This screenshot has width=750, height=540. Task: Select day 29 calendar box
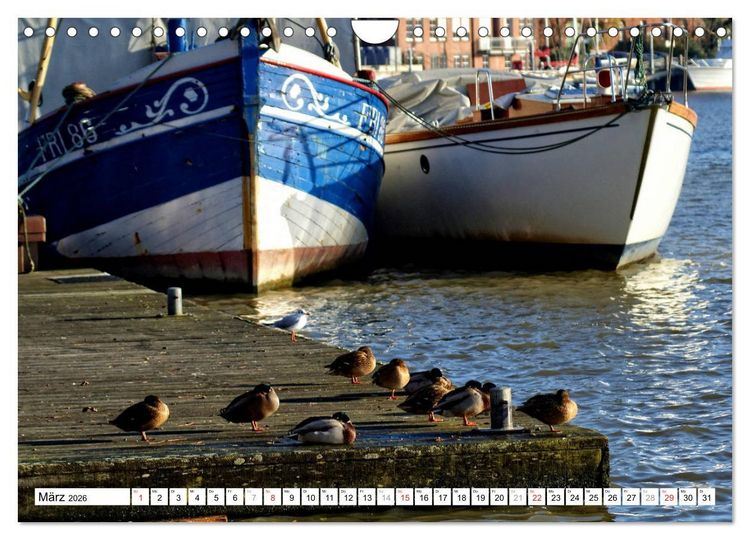point(669,496)
